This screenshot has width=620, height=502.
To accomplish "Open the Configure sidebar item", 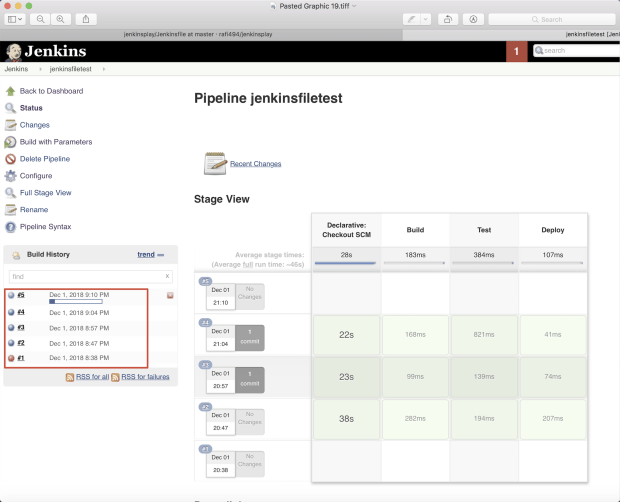I will click(x=36, y=176).
